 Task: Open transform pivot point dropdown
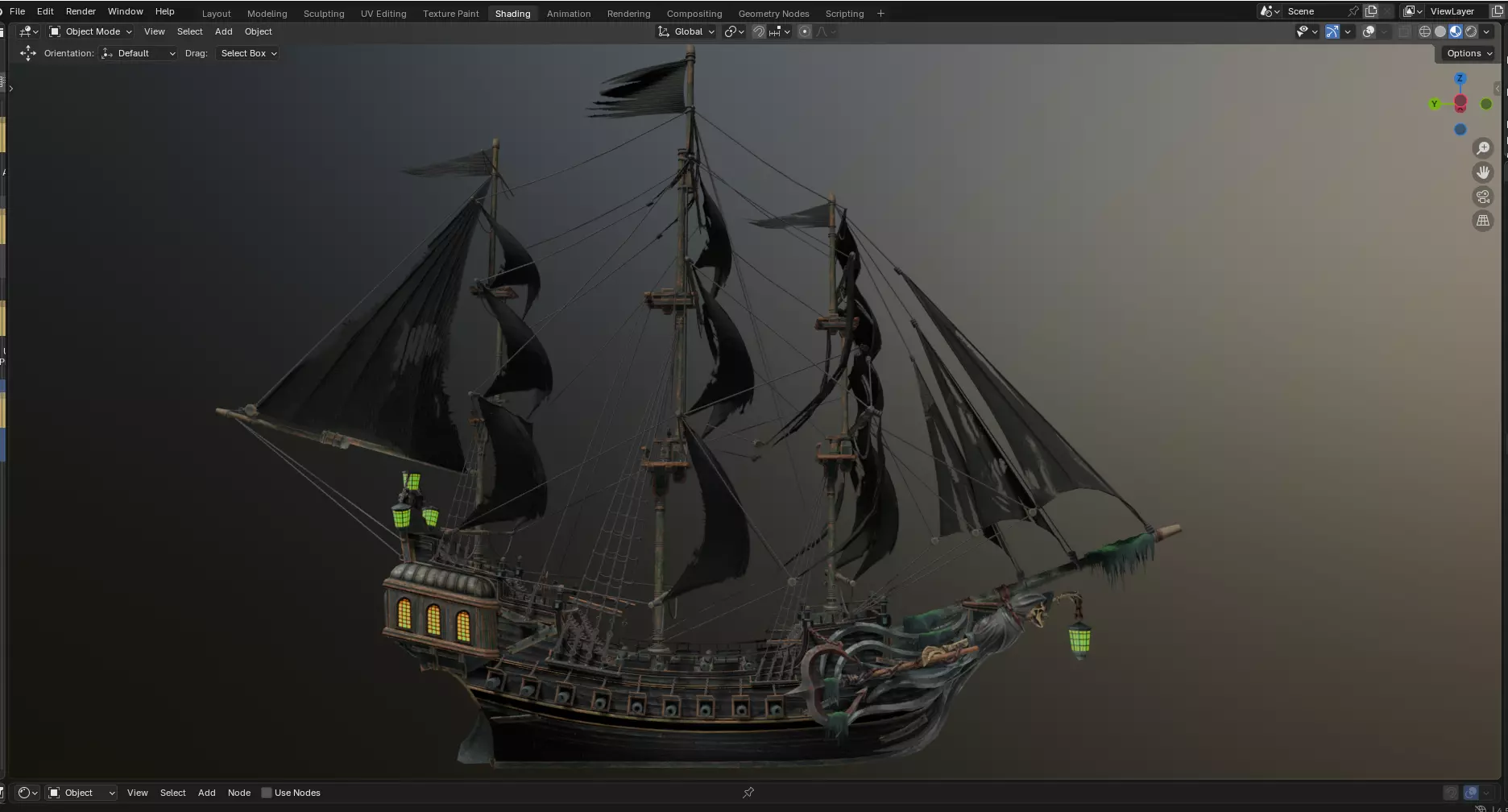point(734,31)
